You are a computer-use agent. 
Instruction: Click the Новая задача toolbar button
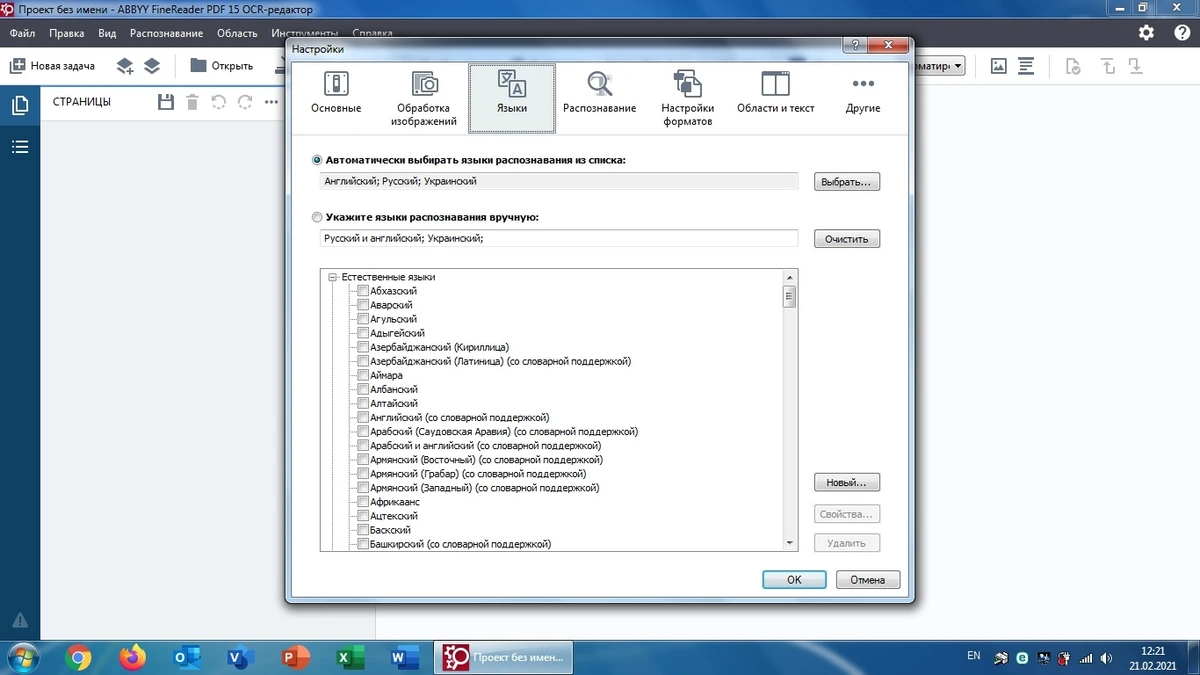pyautogui.click(x=52, y=66)
